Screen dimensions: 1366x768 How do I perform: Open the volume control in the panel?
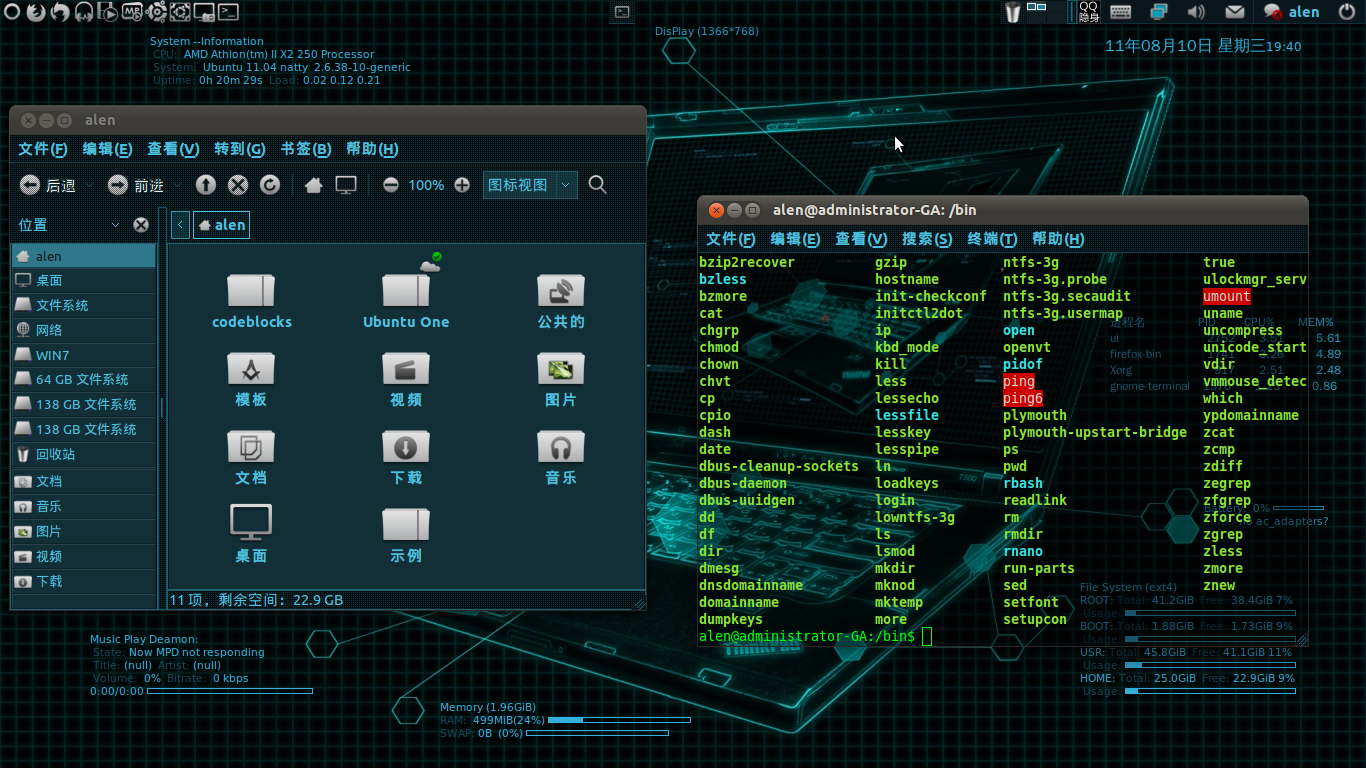tap(1196, 12)
